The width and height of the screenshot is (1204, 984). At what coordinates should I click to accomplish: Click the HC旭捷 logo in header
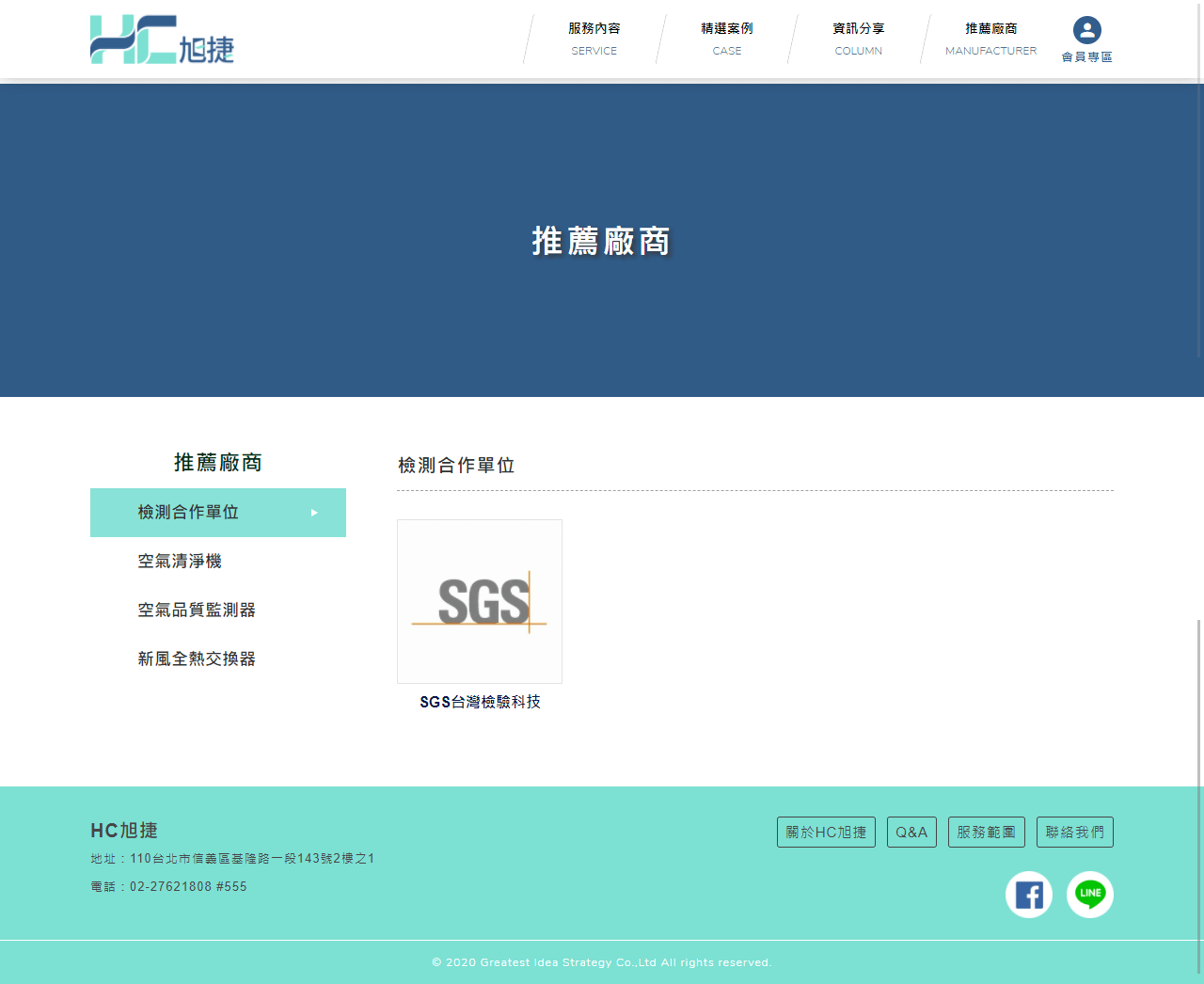pos(162,40)
